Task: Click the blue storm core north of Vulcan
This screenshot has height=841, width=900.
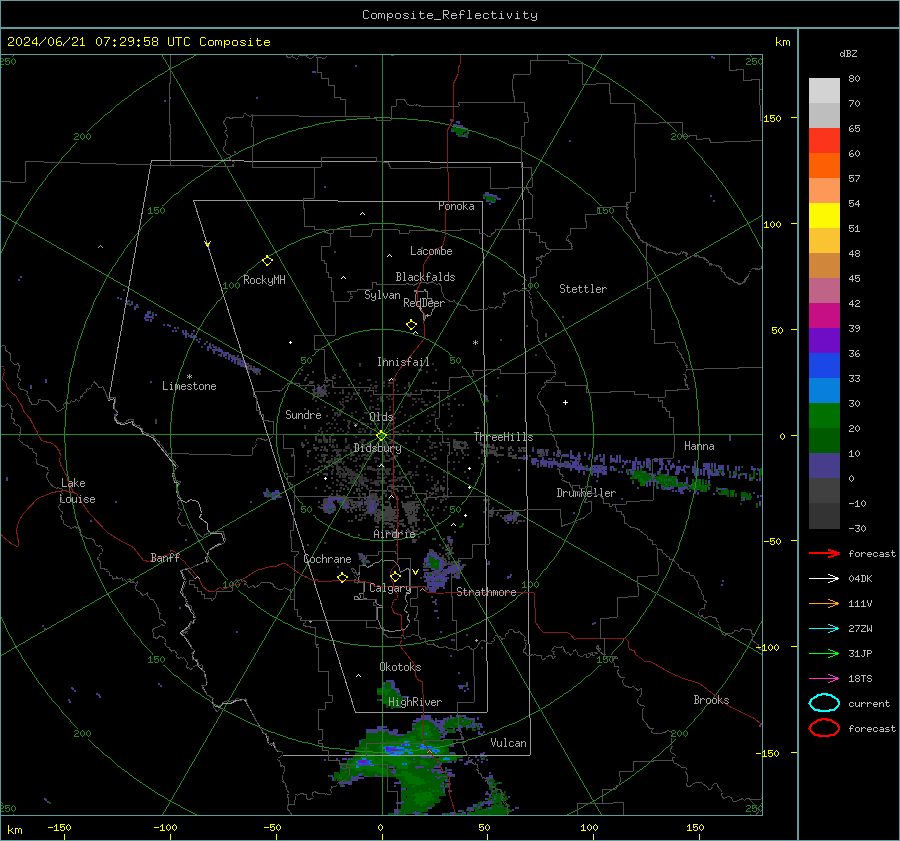Action: 405,749
